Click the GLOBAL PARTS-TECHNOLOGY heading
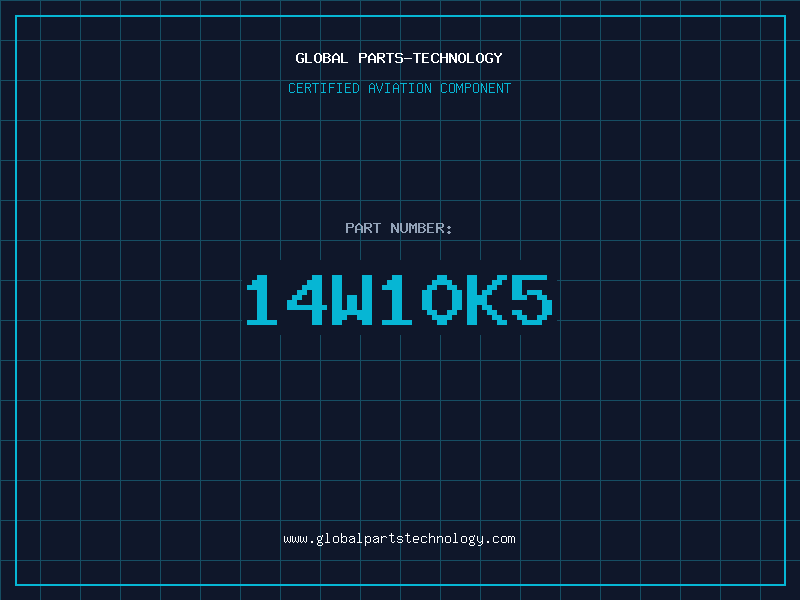The height and width of the screenshot is (600, 800). [x=399, y=58]
